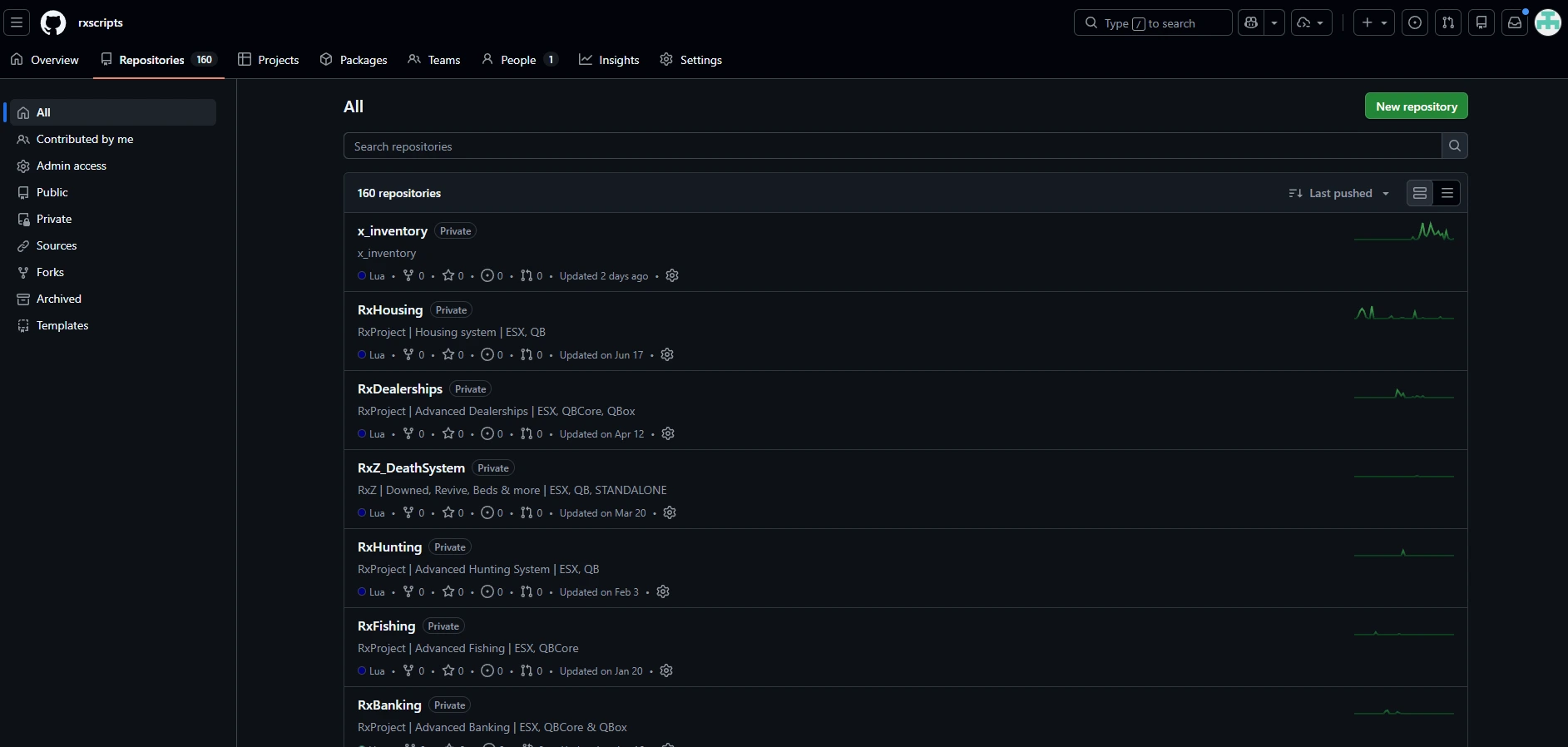Go to the Teams tab
Viewport: 1568px width, 747px height.
[x=434, y=60]
